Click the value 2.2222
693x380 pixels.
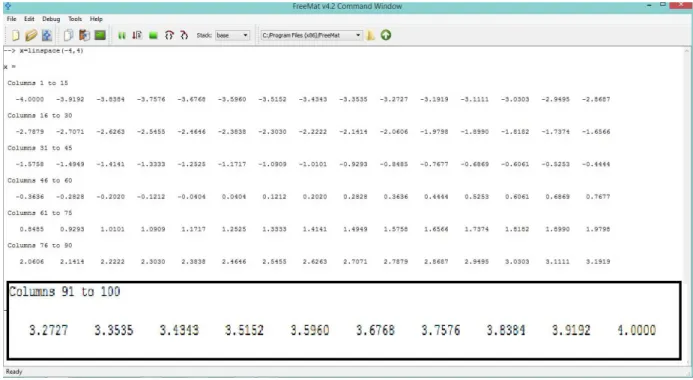[x=112, y=262]
